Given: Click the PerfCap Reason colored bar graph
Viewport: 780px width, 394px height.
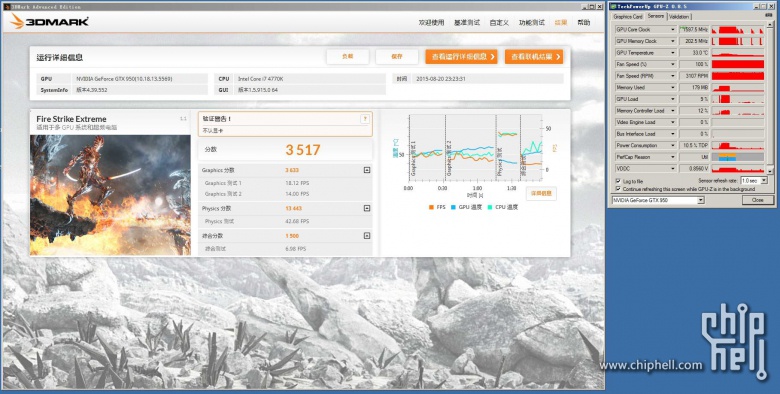Looking at the screenshot, I should [x=738, y=157].
